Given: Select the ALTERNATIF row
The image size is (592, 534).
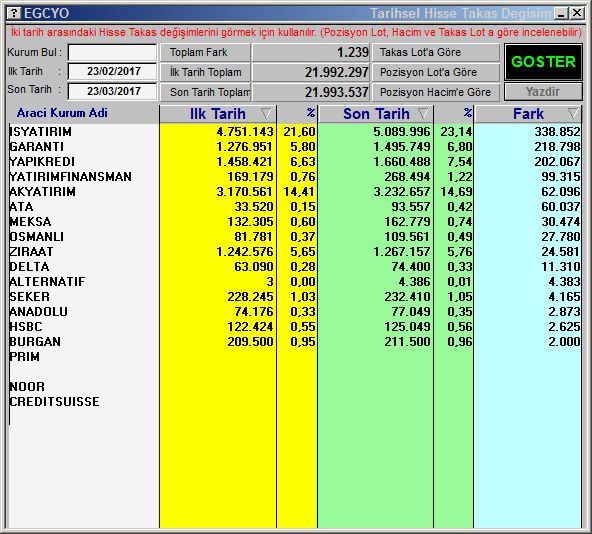Looking at the screenshot, I should (294, 282).
